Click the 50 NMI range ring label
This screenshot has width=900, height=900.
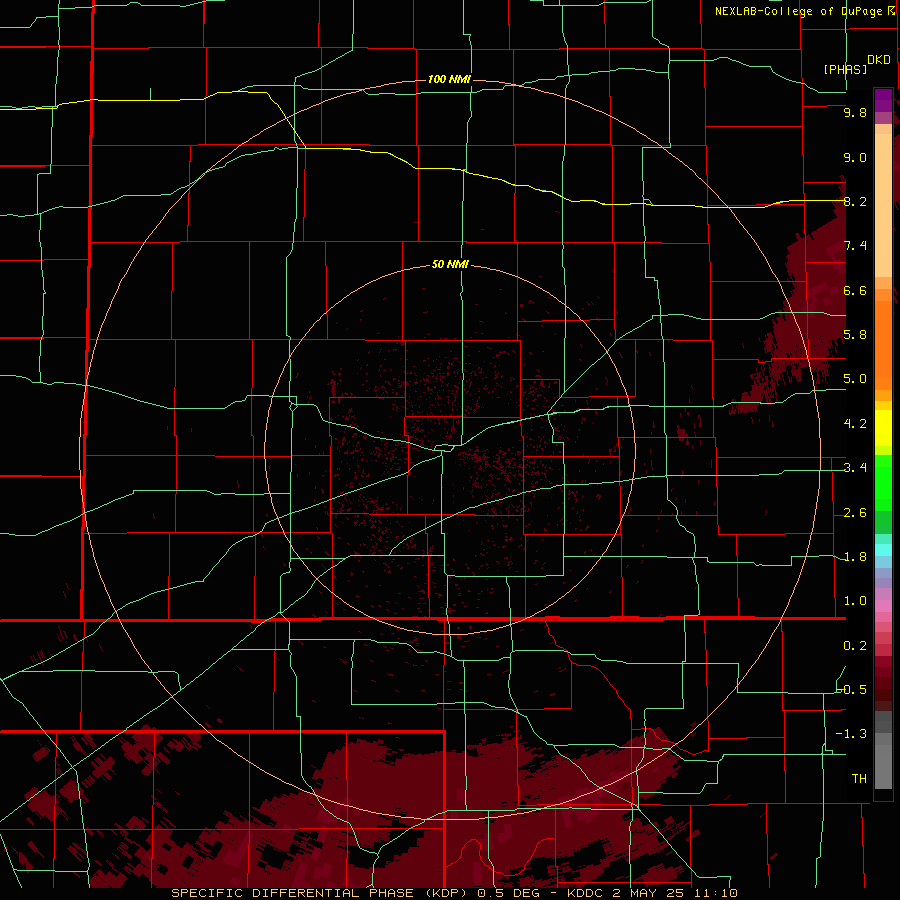[450, 264]
